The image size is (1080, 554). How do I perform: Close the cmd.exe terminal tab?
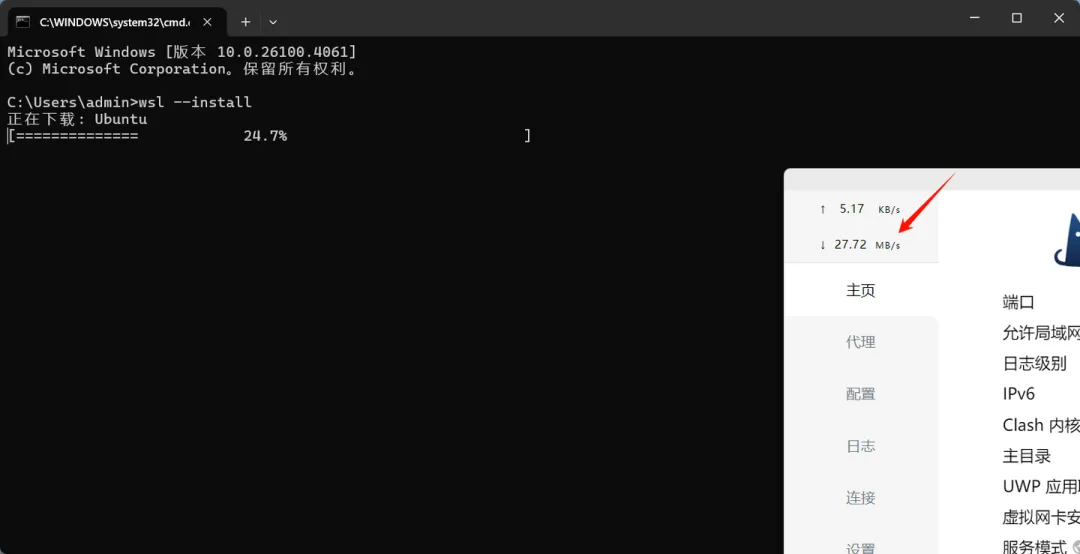(207, 21)
